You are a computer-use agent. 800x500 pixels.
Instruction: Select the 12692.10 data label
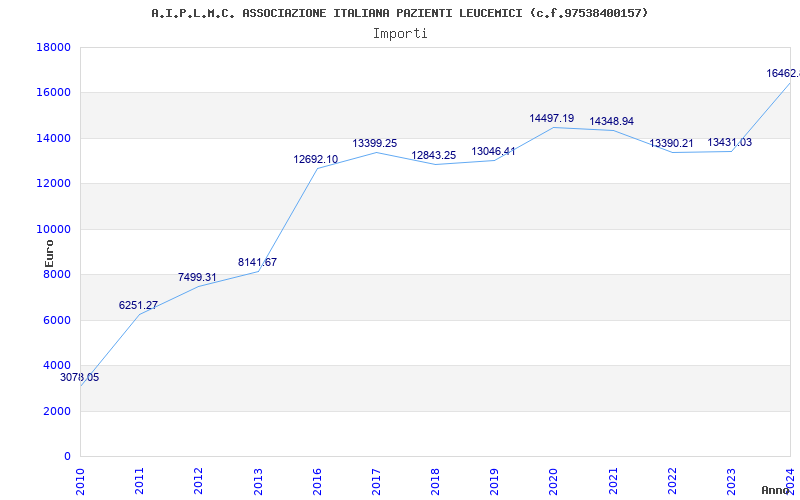(315, 159)
